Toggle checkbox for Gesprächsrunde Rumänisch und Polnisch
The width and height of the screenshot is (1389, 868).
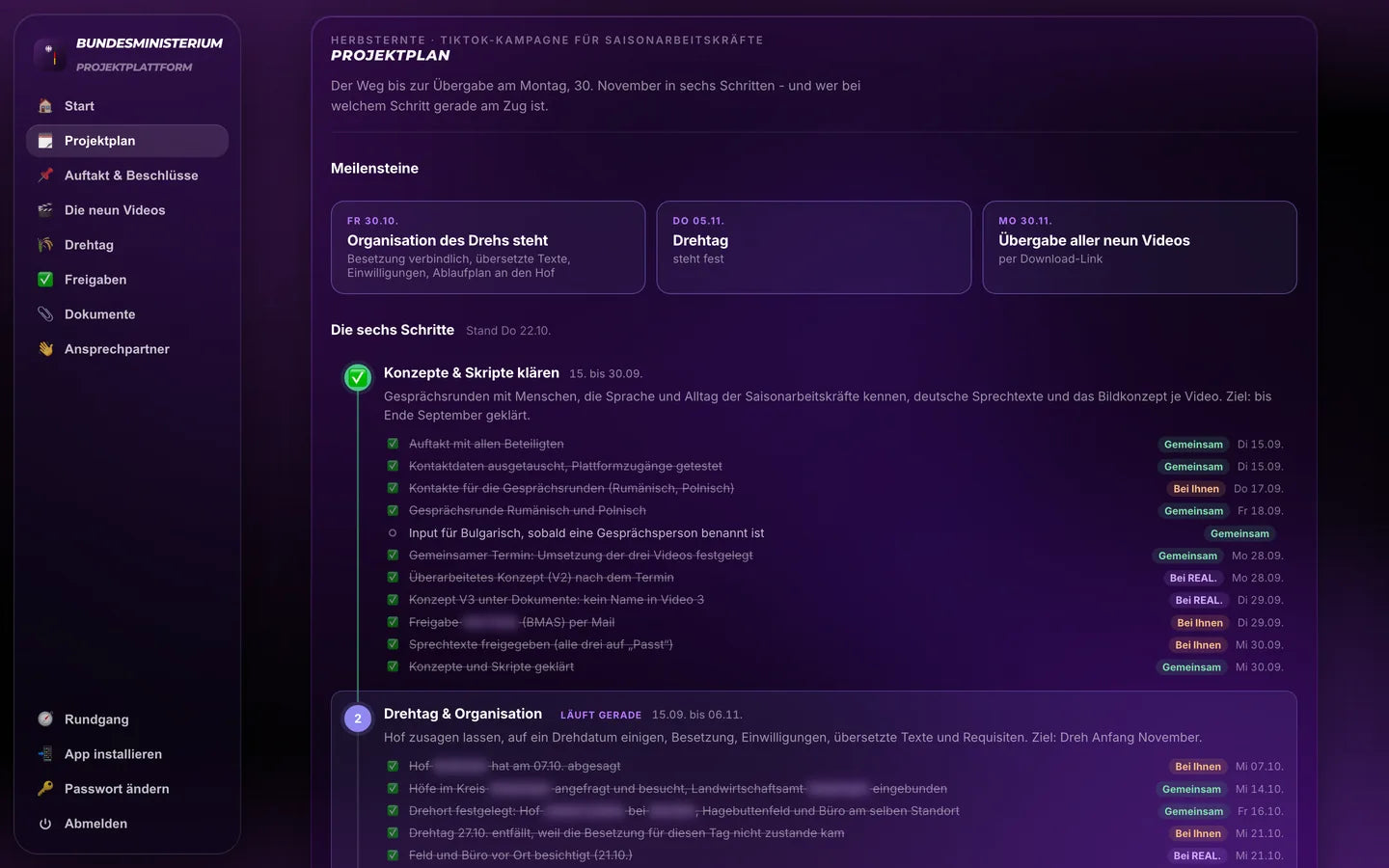pyautogui.click(x=393, y=510)
